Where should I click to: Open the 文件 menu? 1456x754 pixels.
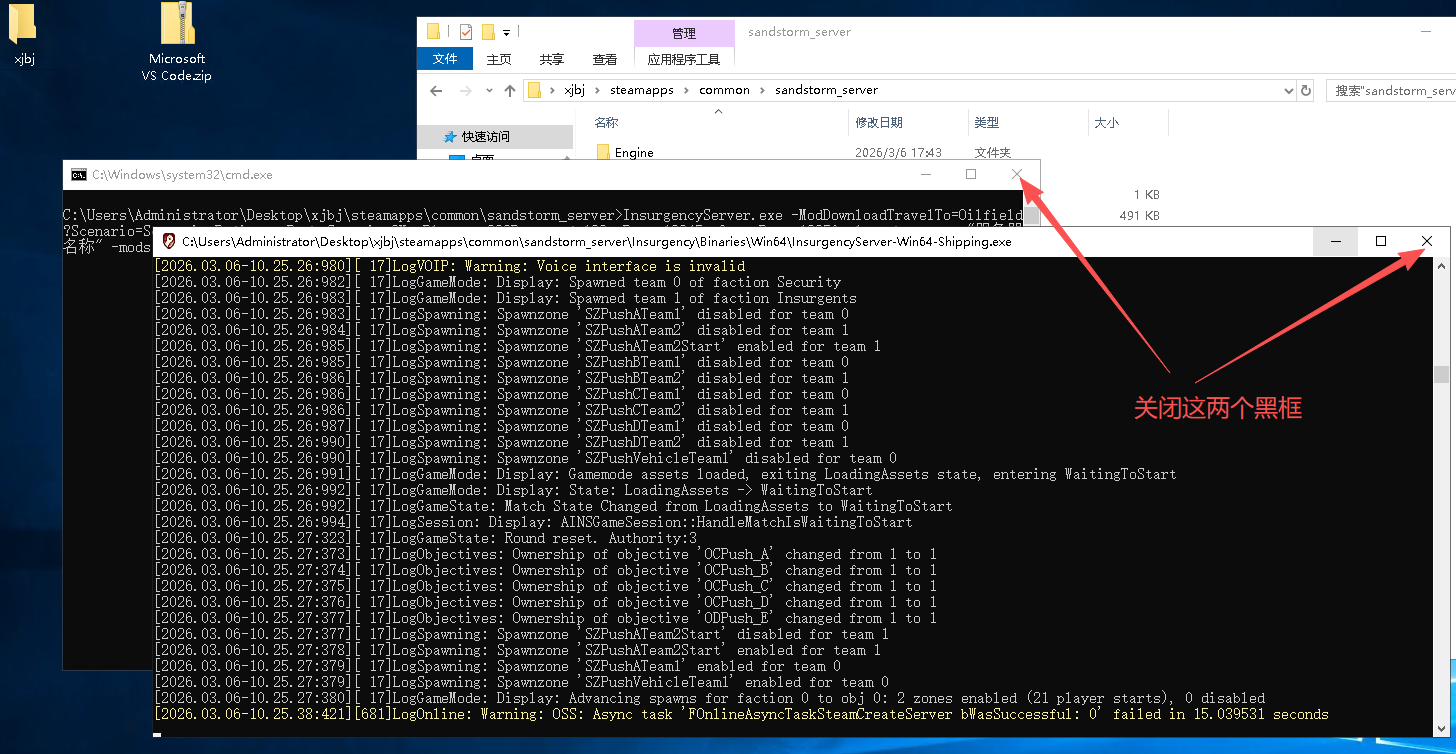coord(445,59)
